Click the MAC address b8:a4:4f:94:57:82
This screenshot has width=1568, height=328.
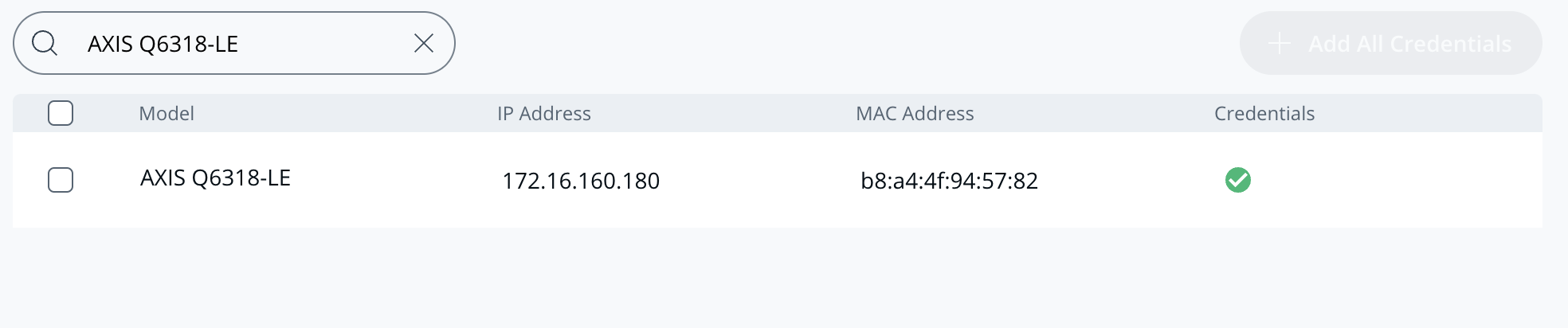[949, 181]
